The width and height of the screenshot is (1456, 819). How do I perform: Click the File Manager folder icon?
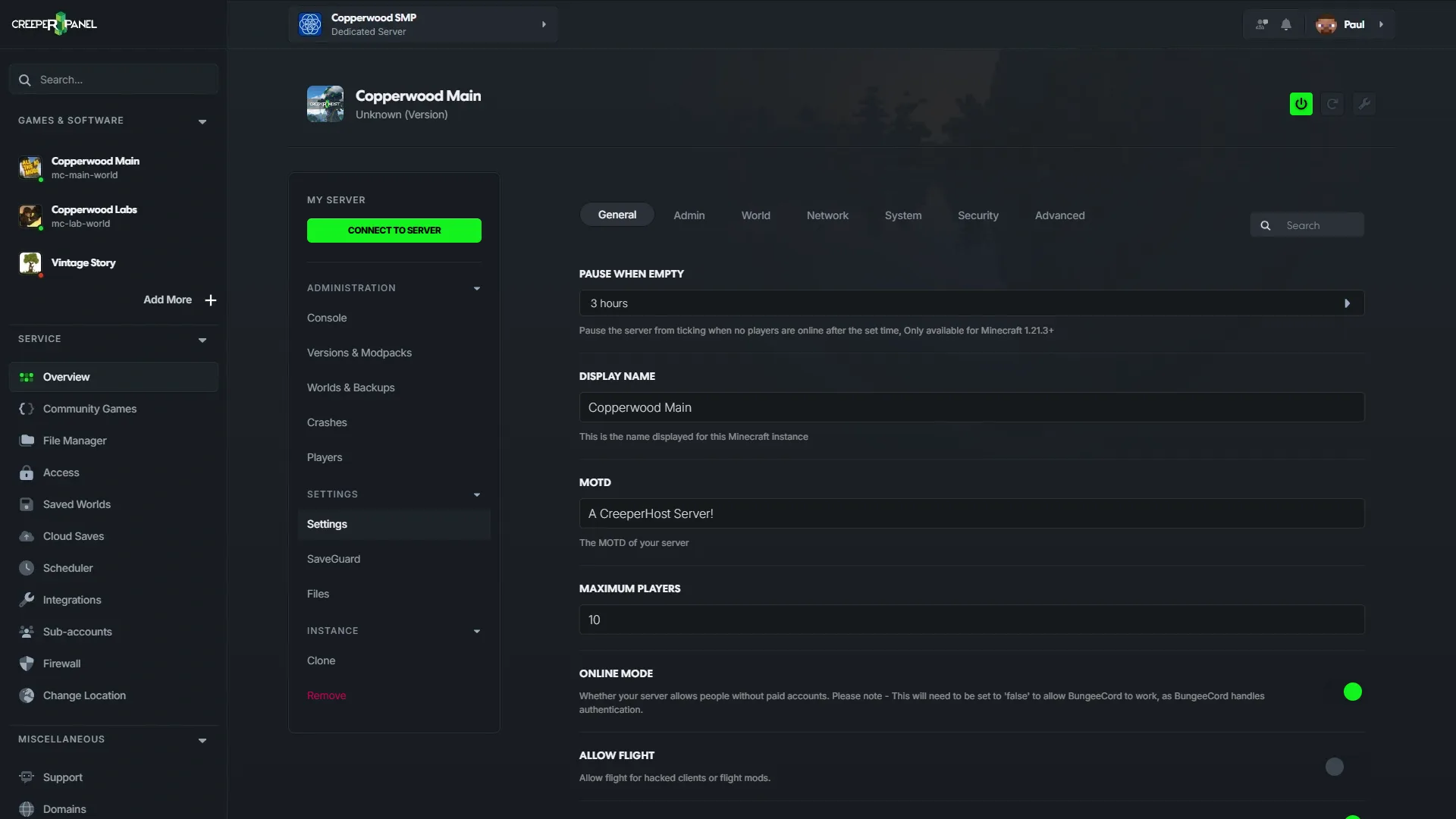coord(27,441)
